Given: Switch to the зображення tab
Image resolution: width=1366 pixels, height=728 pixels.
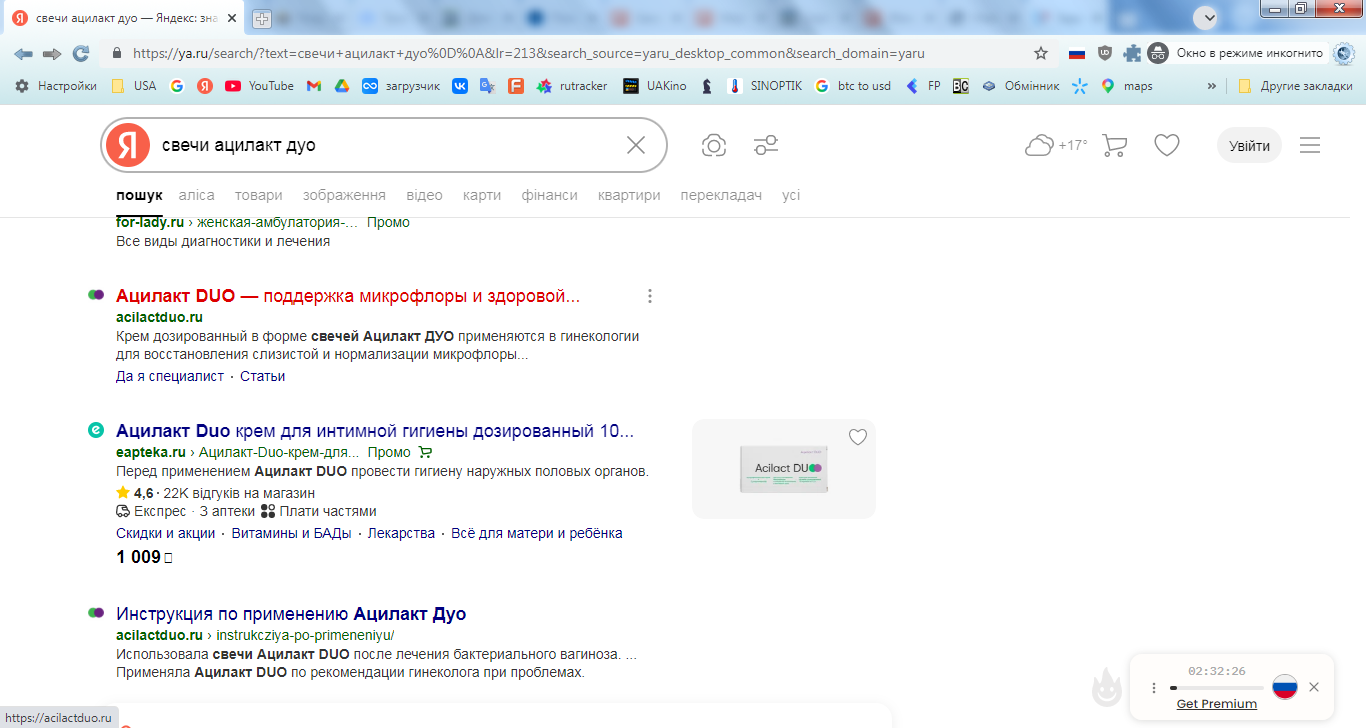Looking at the screenshot, I should pos(344,195).
